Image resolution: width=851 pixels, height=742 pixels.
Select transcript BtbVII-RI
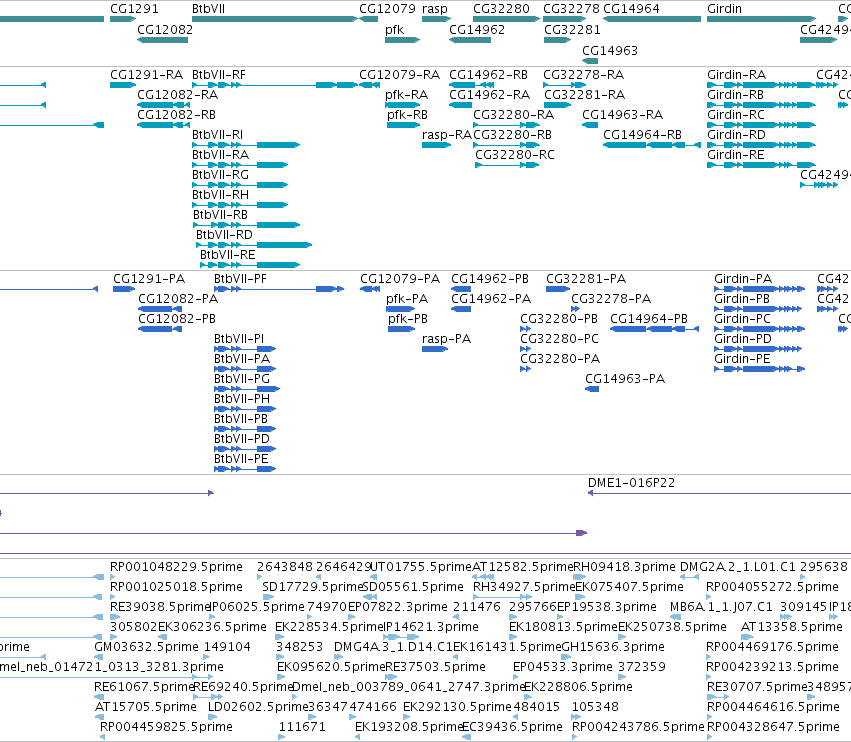click(x=218, y=135)
